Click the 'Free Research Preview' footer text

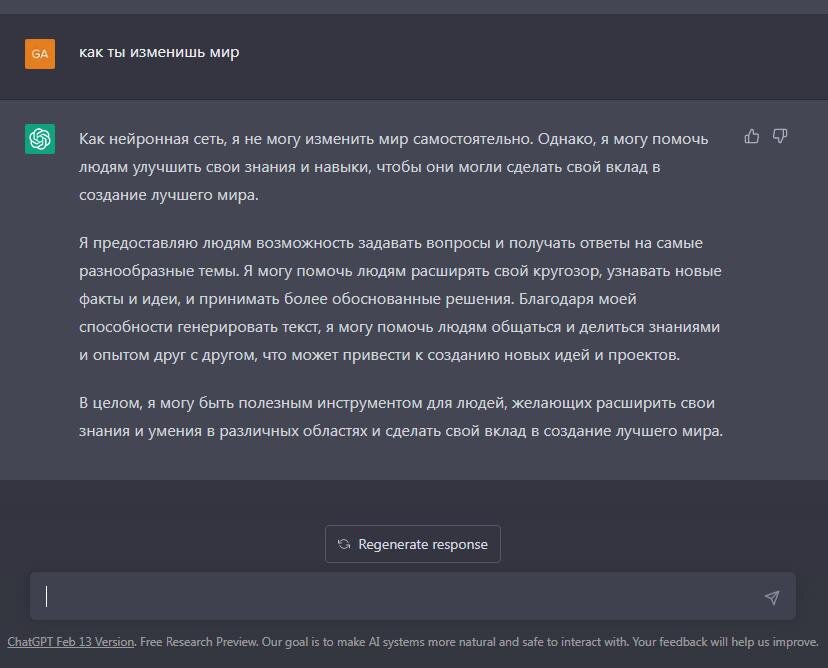pos(199,641)
